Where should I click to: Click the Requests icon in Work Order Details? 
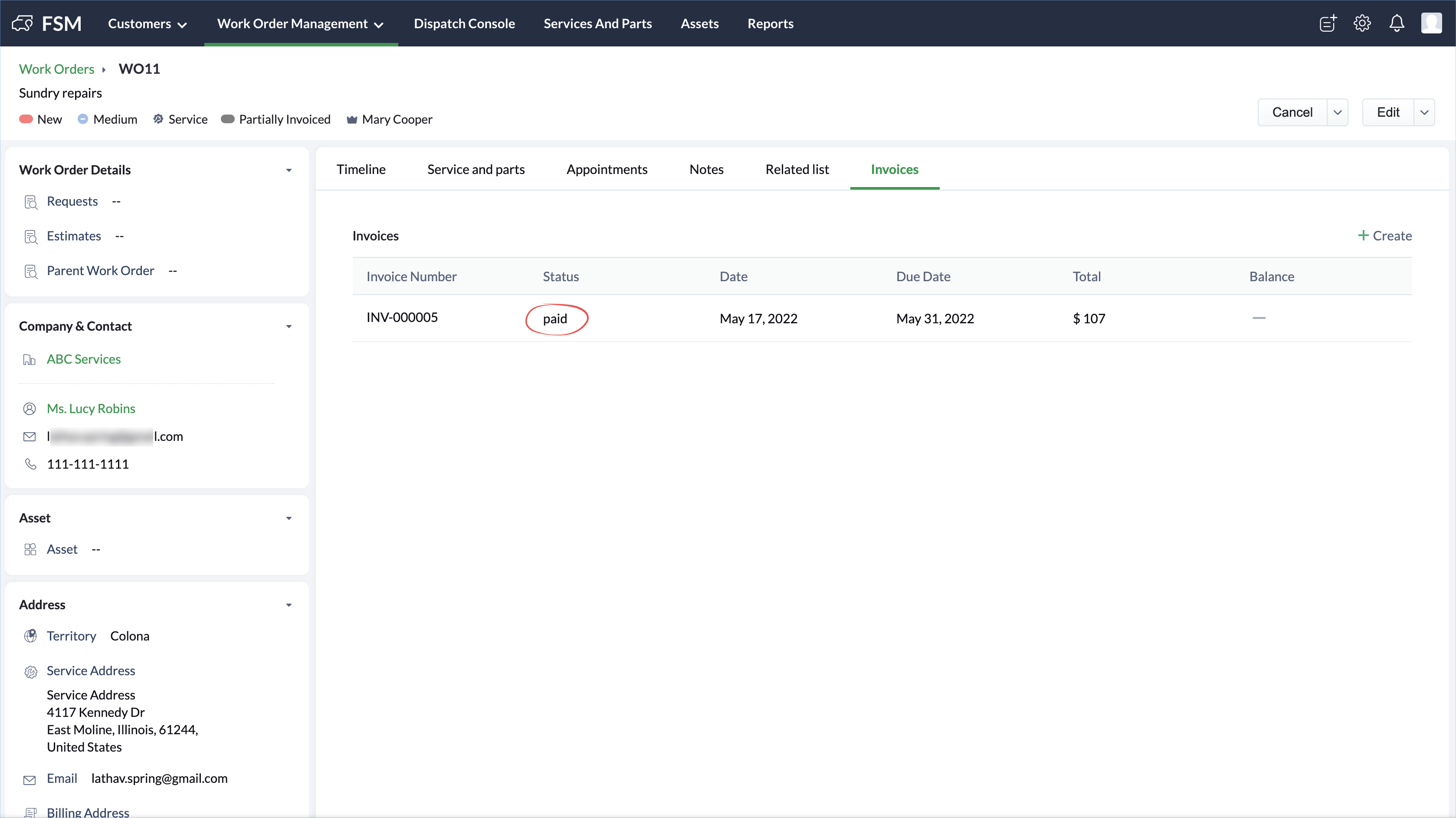point(30,202)
